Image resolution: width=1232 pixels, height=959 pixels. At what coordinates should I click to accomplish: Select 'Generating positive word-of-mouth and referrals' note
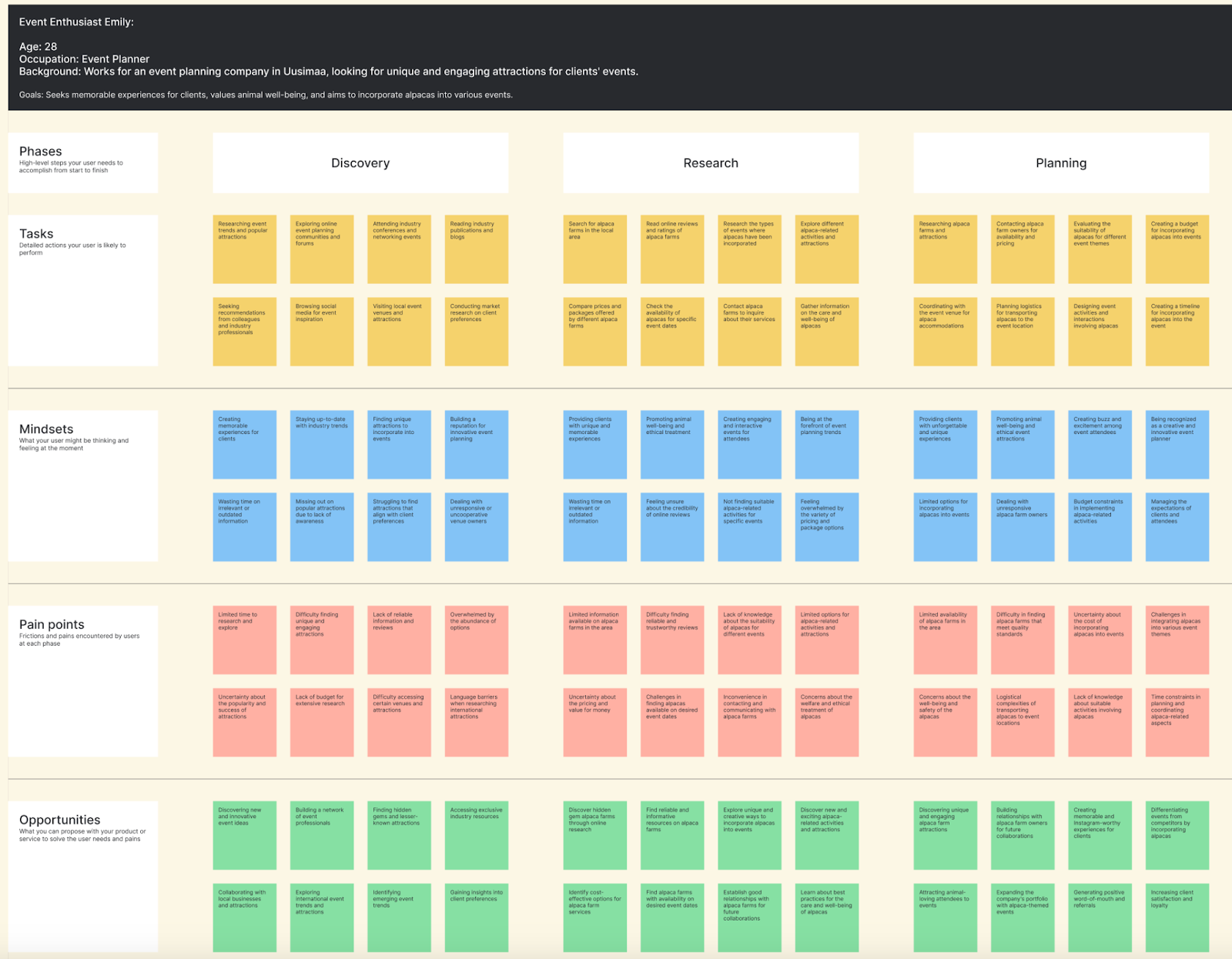tap(1100, 917)
